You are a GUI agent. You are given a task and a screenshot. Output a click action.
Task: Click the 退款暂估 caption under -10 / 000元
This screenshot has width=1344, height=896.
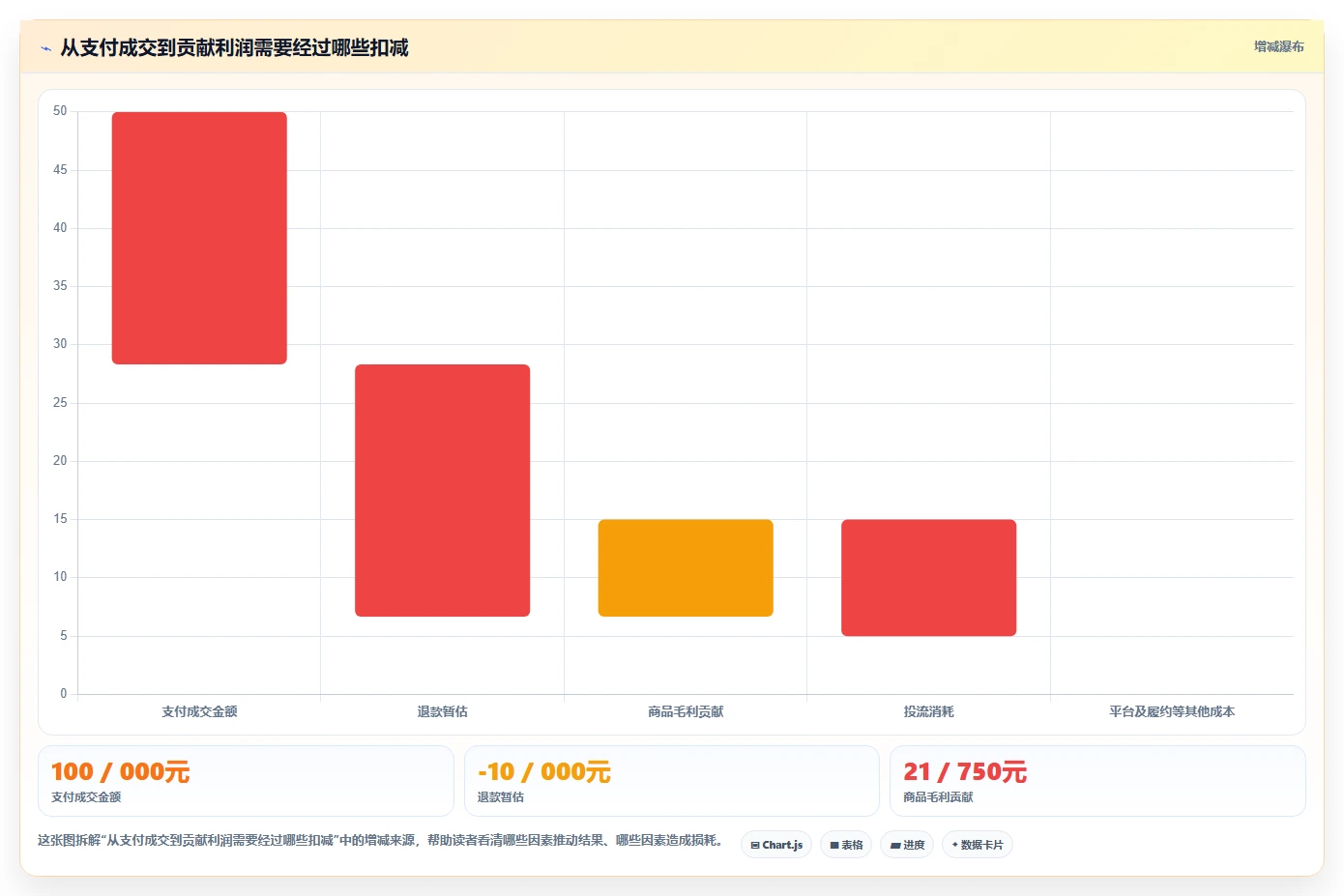tap(501, 797)
